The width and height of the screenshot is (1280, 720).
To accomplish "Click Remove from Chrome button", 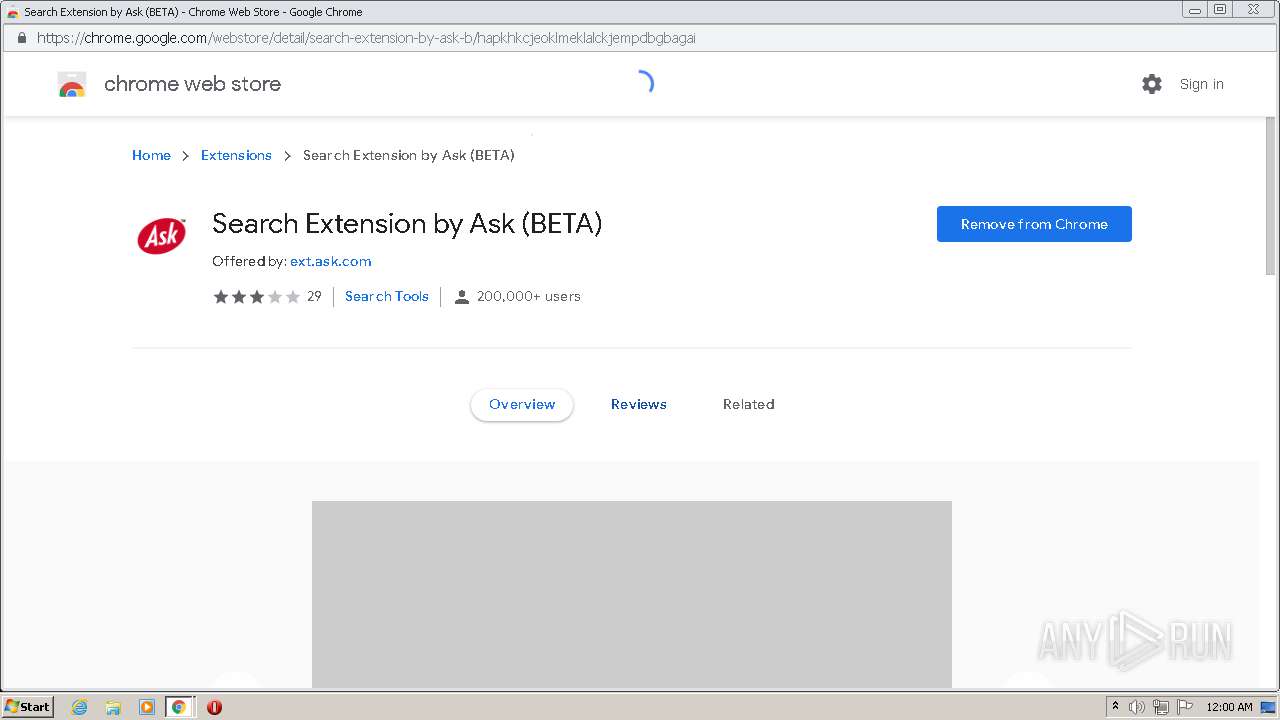I will point(1034,224).
